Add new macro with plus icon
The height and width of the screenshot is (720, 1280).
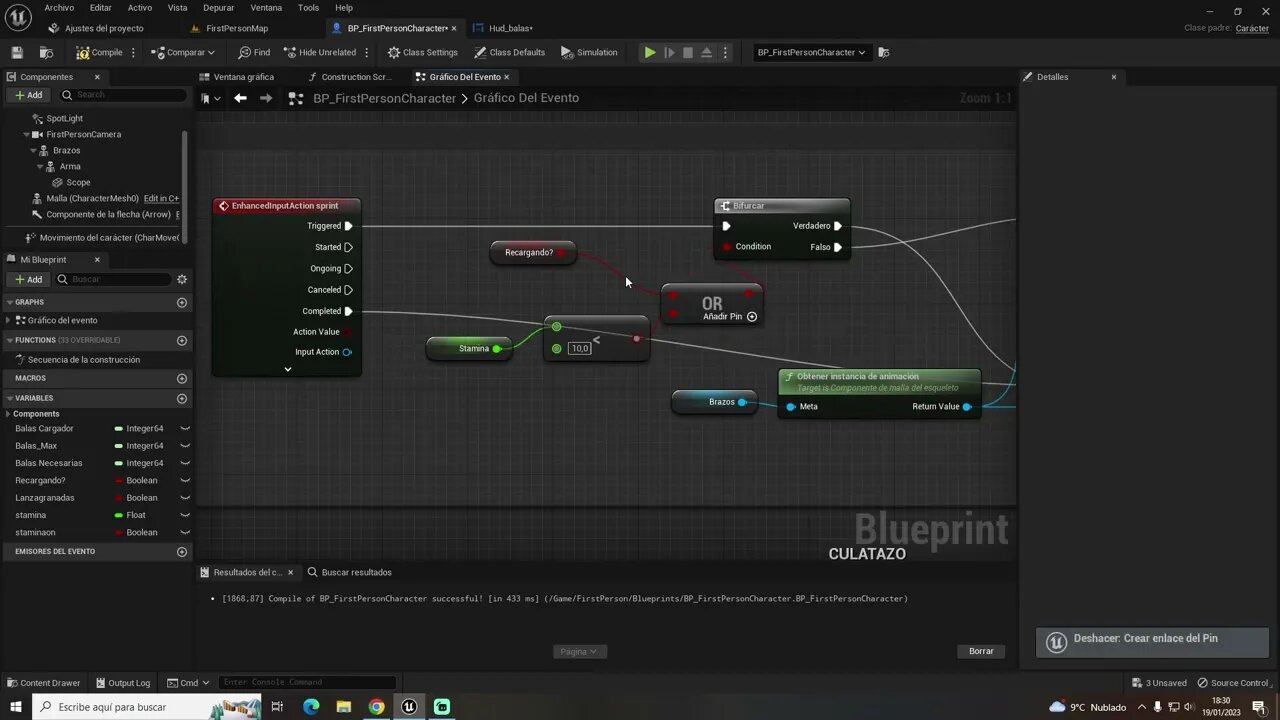(182, 378)
